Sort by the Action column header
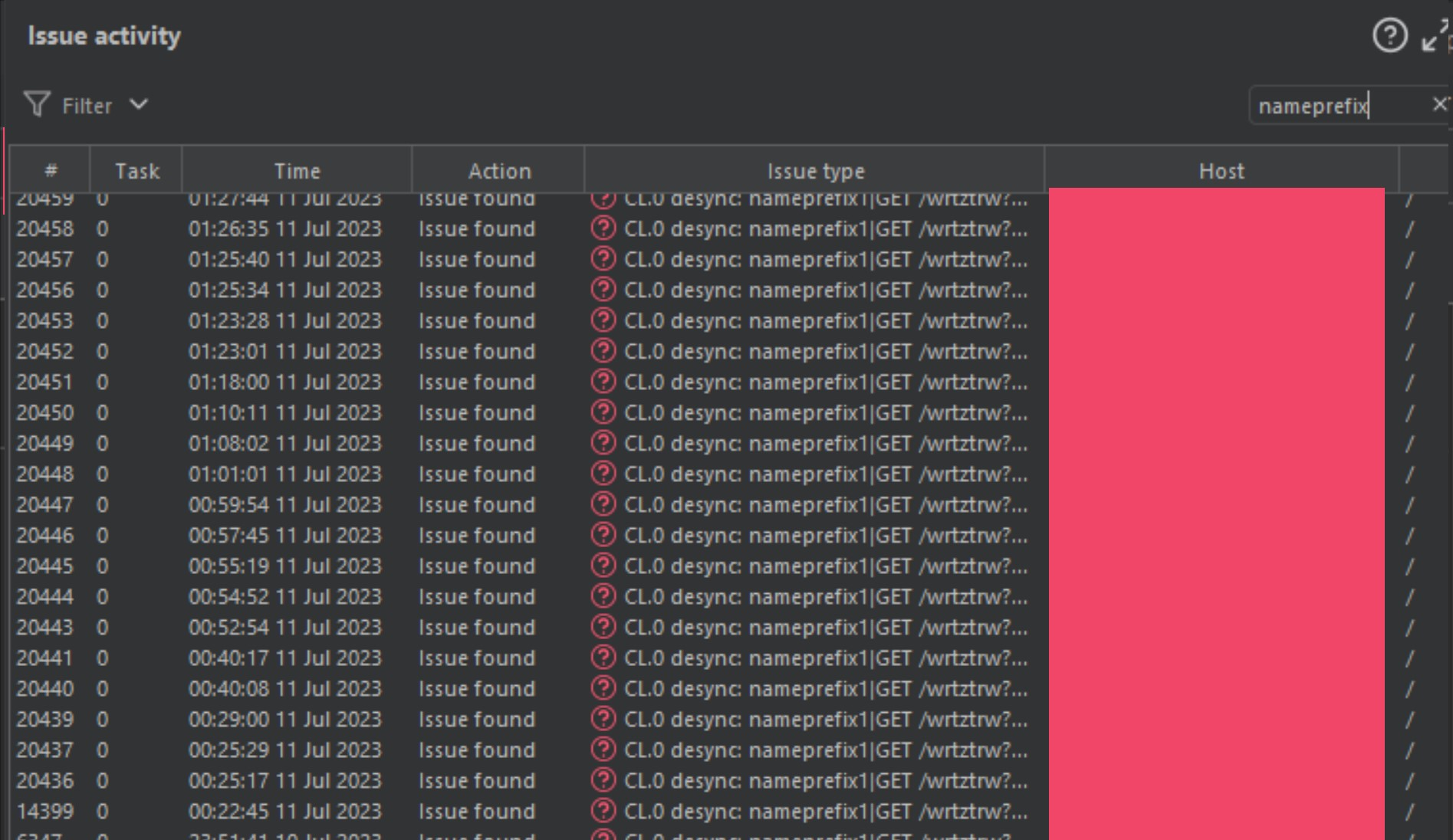1453x840 pixels. 499,170
